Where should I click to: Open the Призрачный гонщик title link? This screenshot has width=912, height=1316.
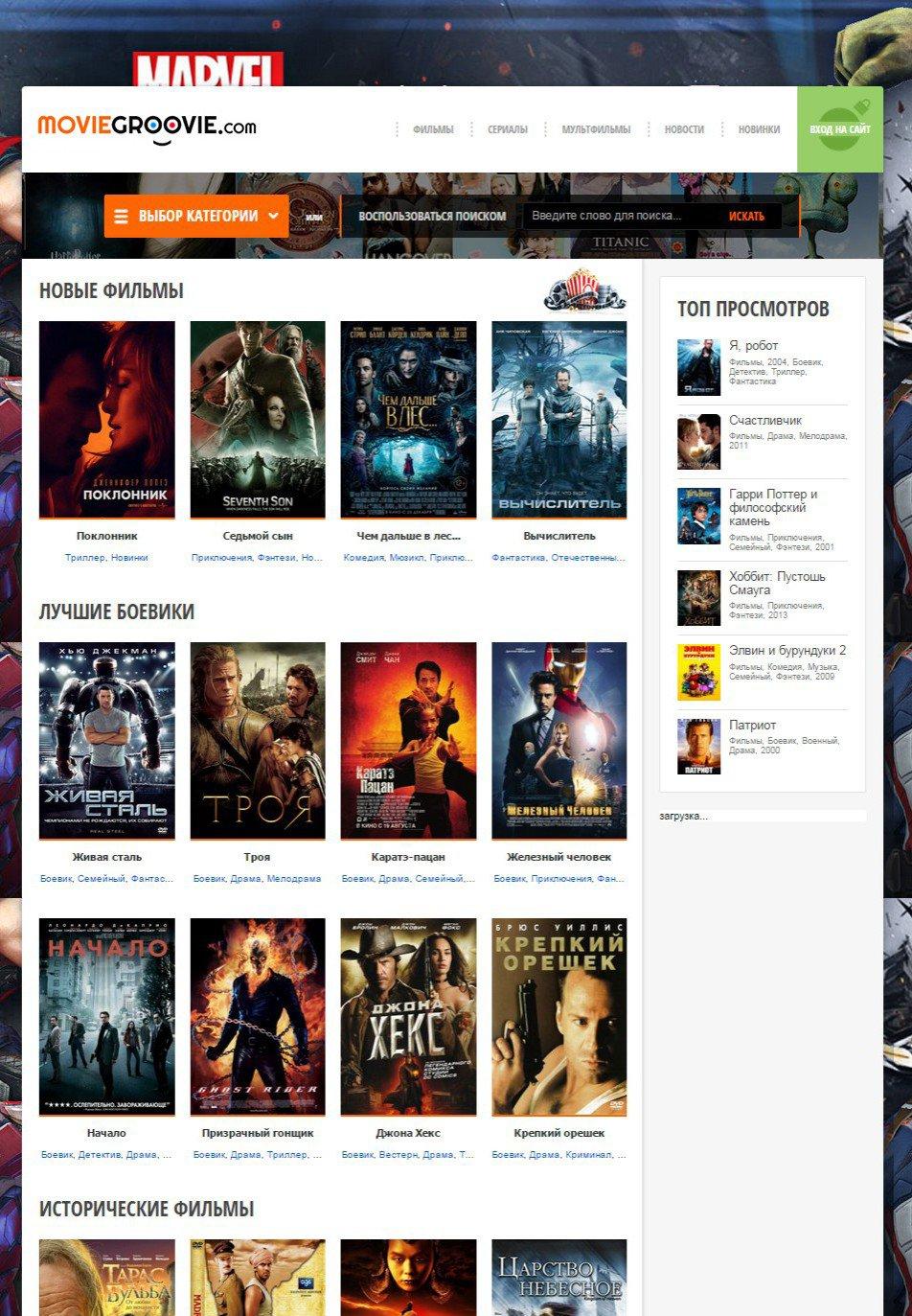click(258, 1133)
